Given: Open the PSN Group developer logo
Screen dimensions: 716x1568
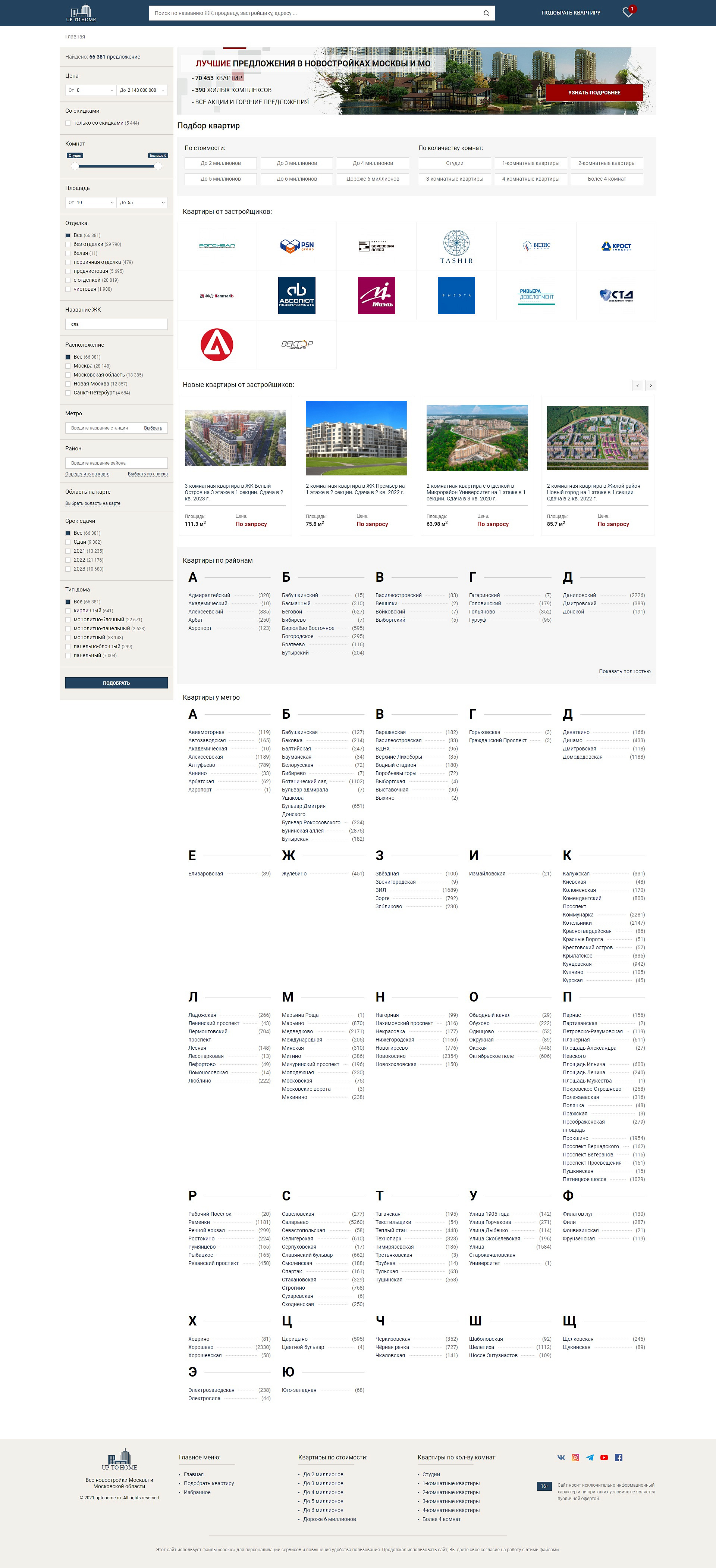Looking at the screenshot, I should (297, 246).
